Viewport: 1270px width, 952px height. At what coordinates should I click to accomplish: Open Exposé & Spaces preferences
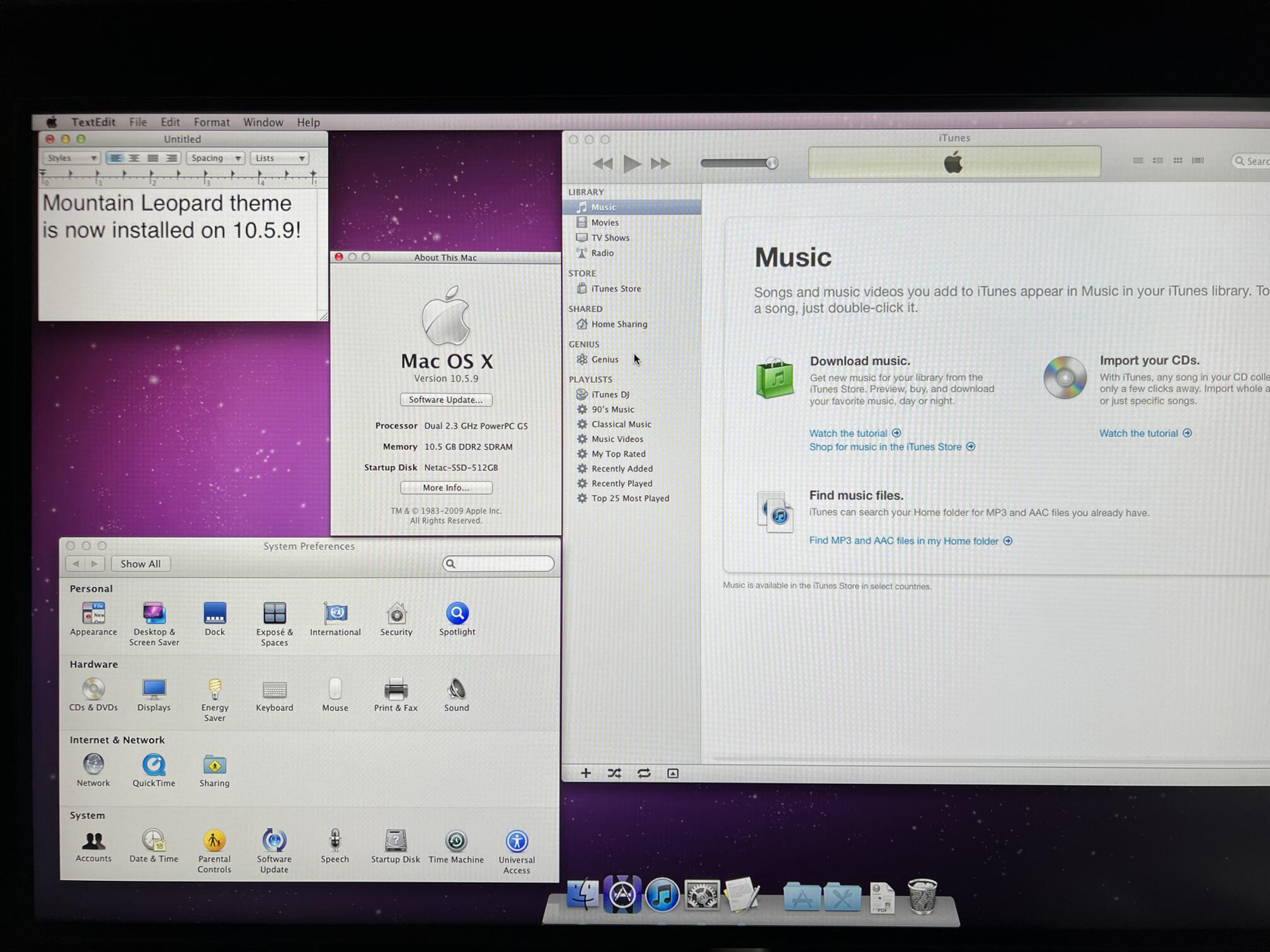274,624
